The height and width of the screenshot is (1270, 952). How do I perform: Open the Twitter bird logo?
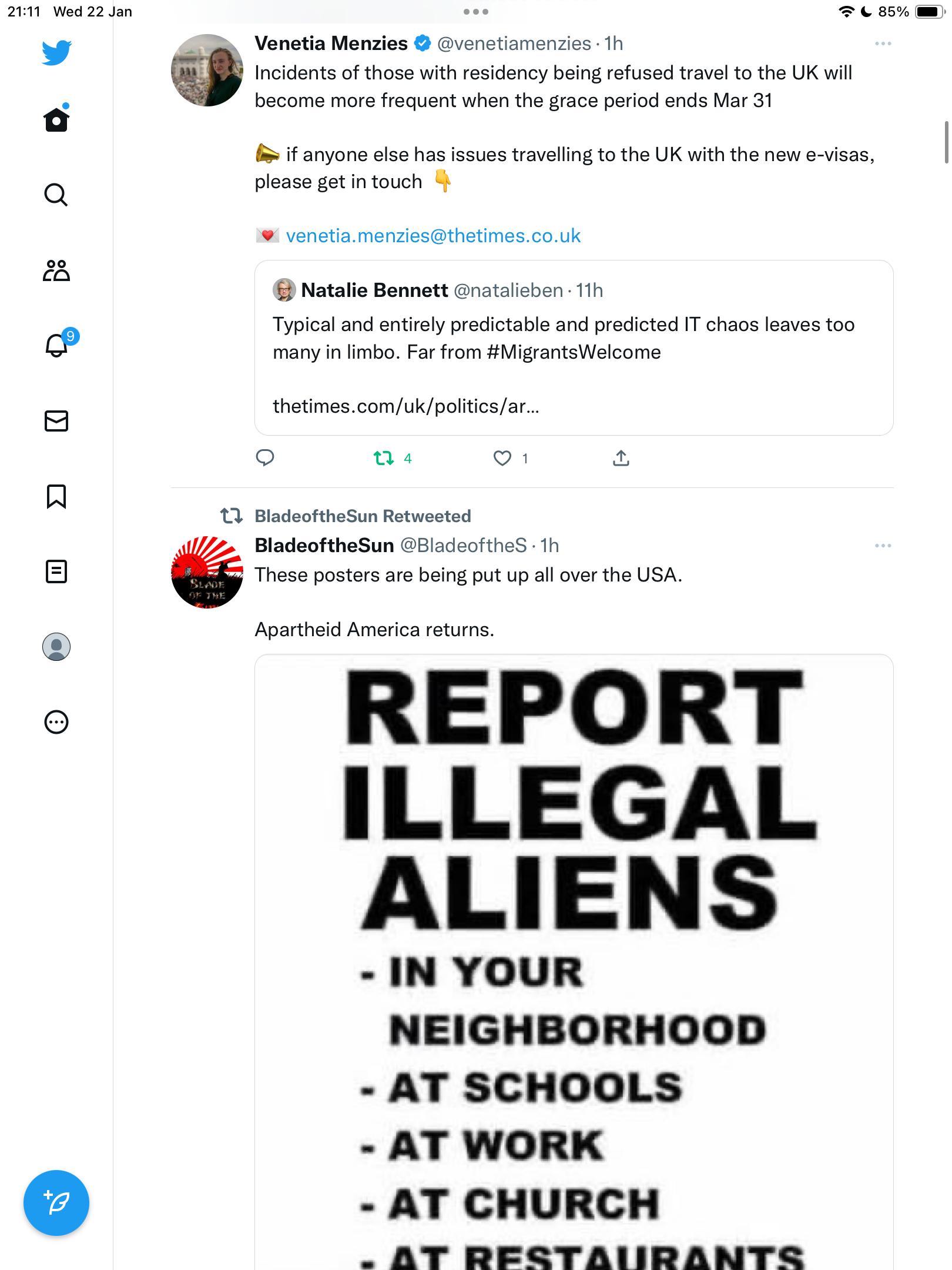click(x=56, y=52)
